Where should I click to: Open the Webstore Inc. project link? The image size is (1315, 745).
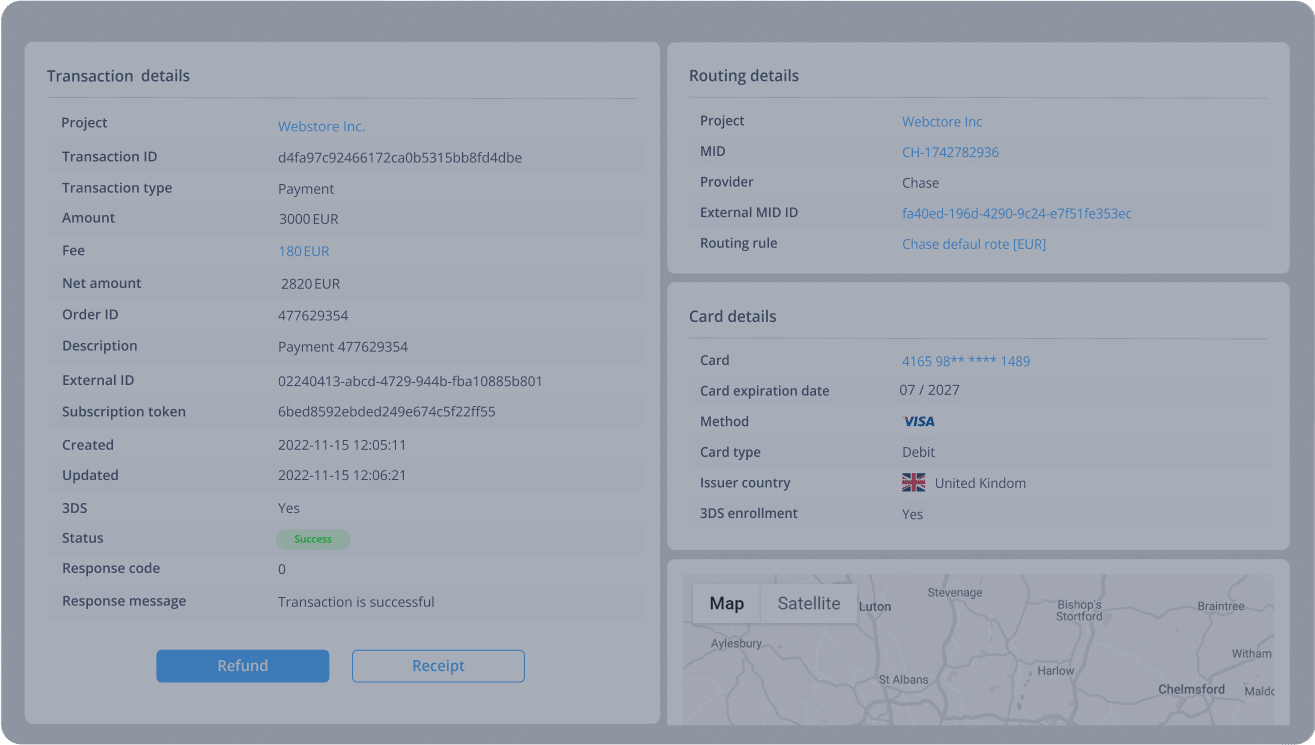click(x=321, y=126)
